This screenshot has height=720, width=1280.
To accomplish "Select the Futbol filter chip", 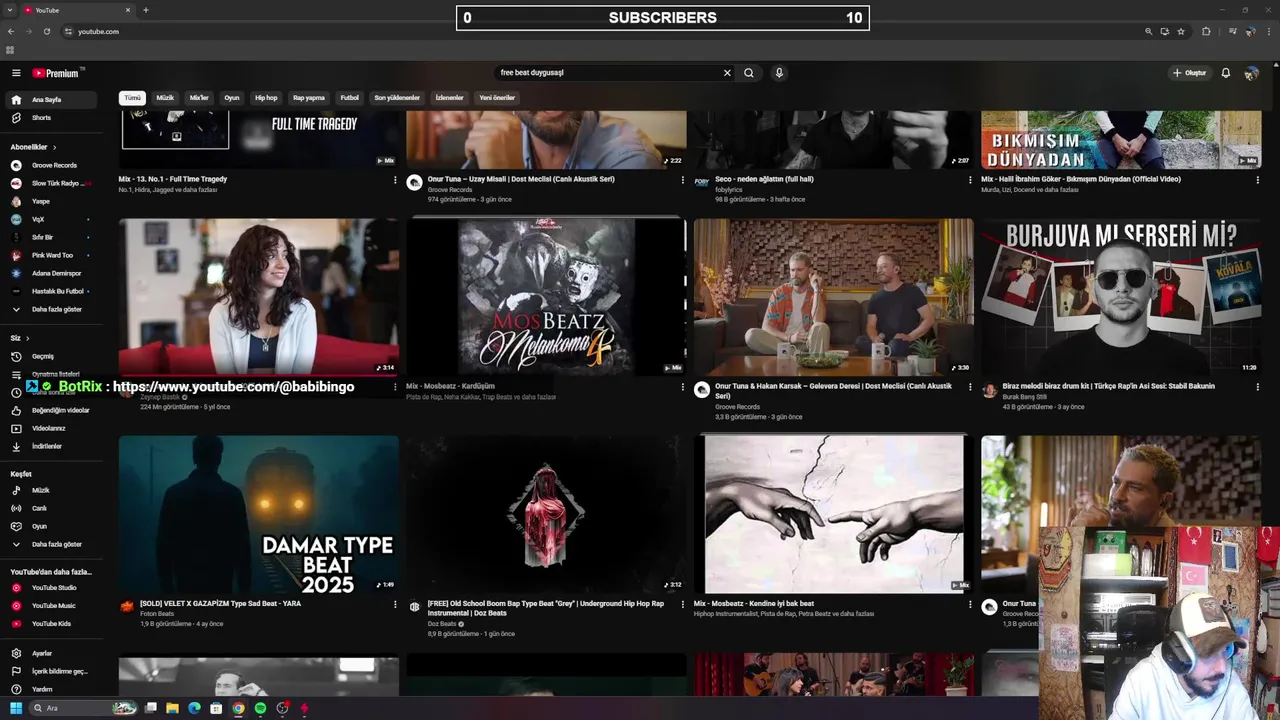I will [349, 98].
